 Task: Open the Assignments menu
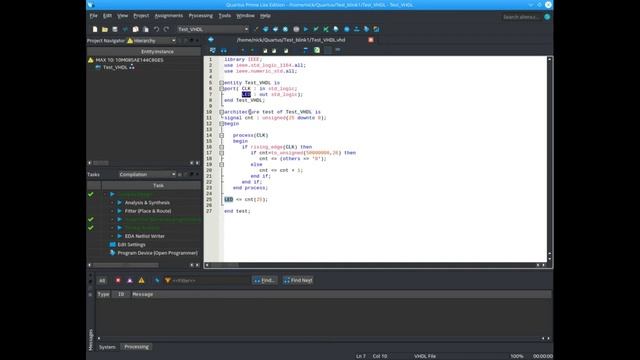click(169, 16)
